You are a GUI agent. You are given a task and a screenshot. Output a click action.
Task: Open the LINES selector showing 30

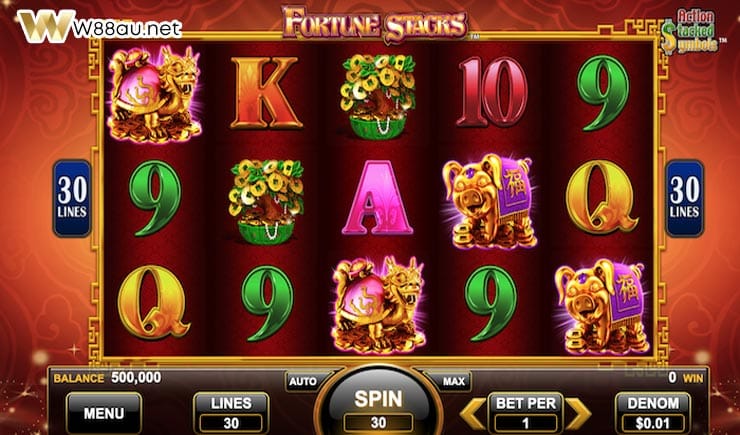(x=231, y=413)
